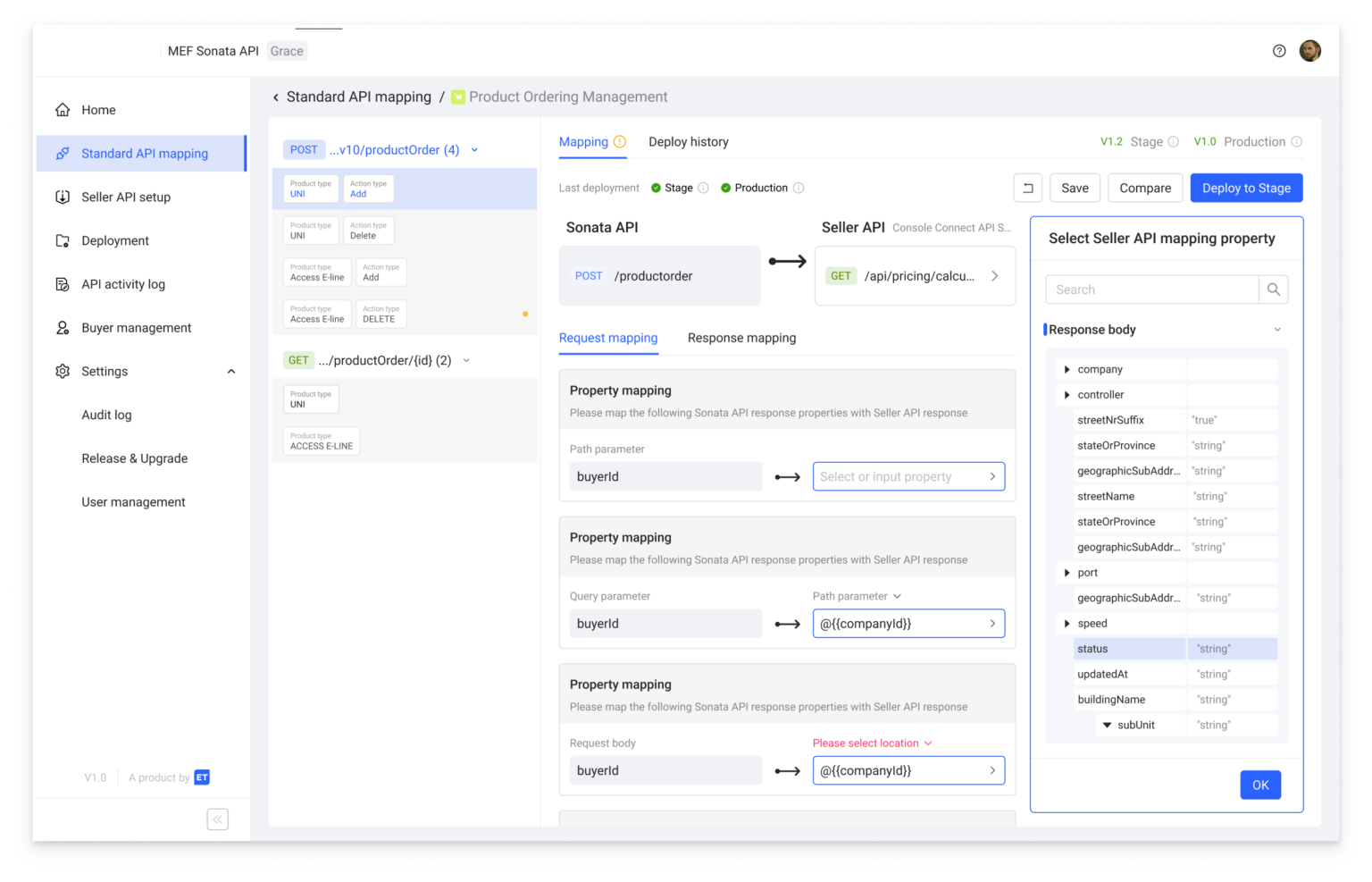Image resolution: width=1372 pixels, height=882 pixels.
Task: Click the help question-mark icon
Action: 1279,51
